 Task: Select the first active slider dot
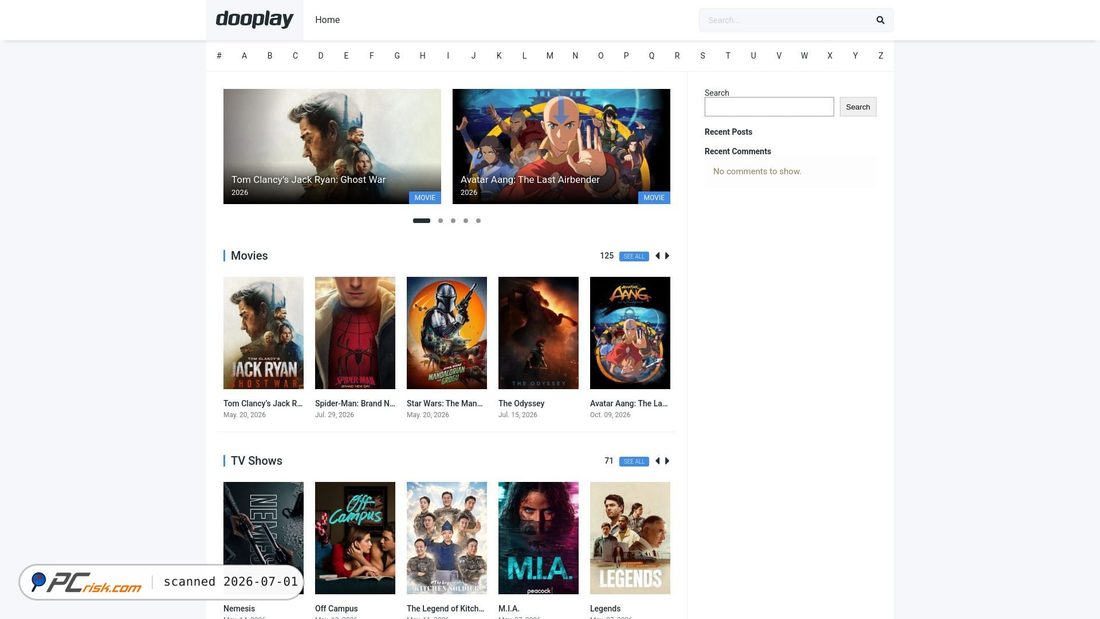(422, 220)
